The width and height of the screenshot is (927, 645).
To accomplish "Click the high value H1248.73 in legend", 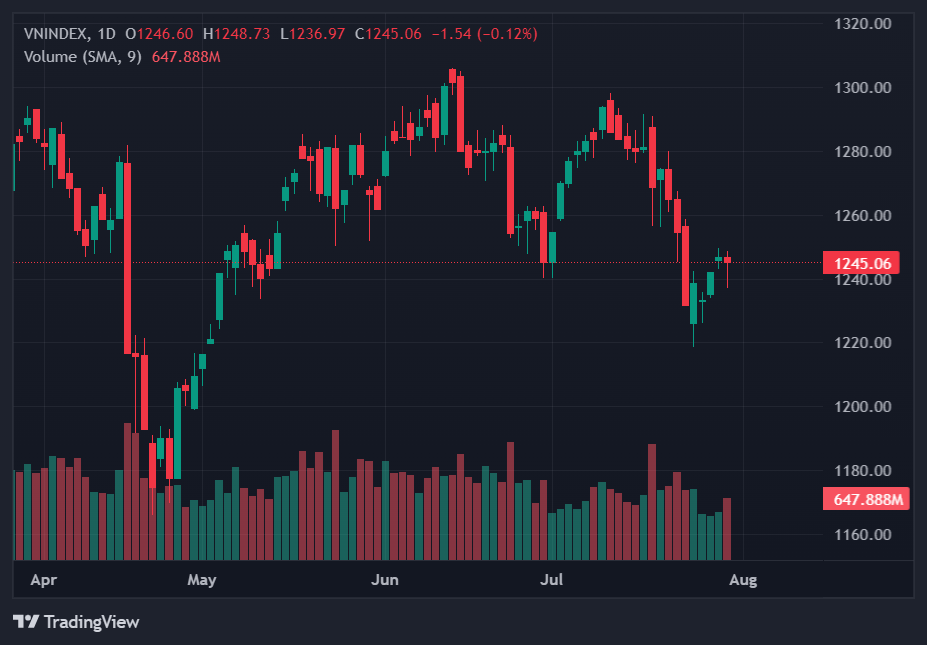I will click(236, 34).
